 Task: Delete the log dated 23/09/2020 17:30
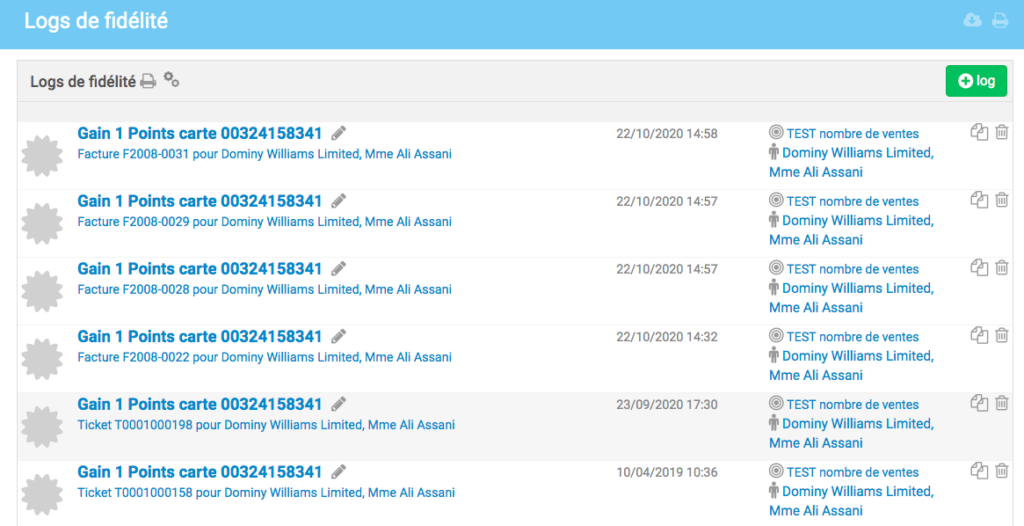tap(1002, 403)
